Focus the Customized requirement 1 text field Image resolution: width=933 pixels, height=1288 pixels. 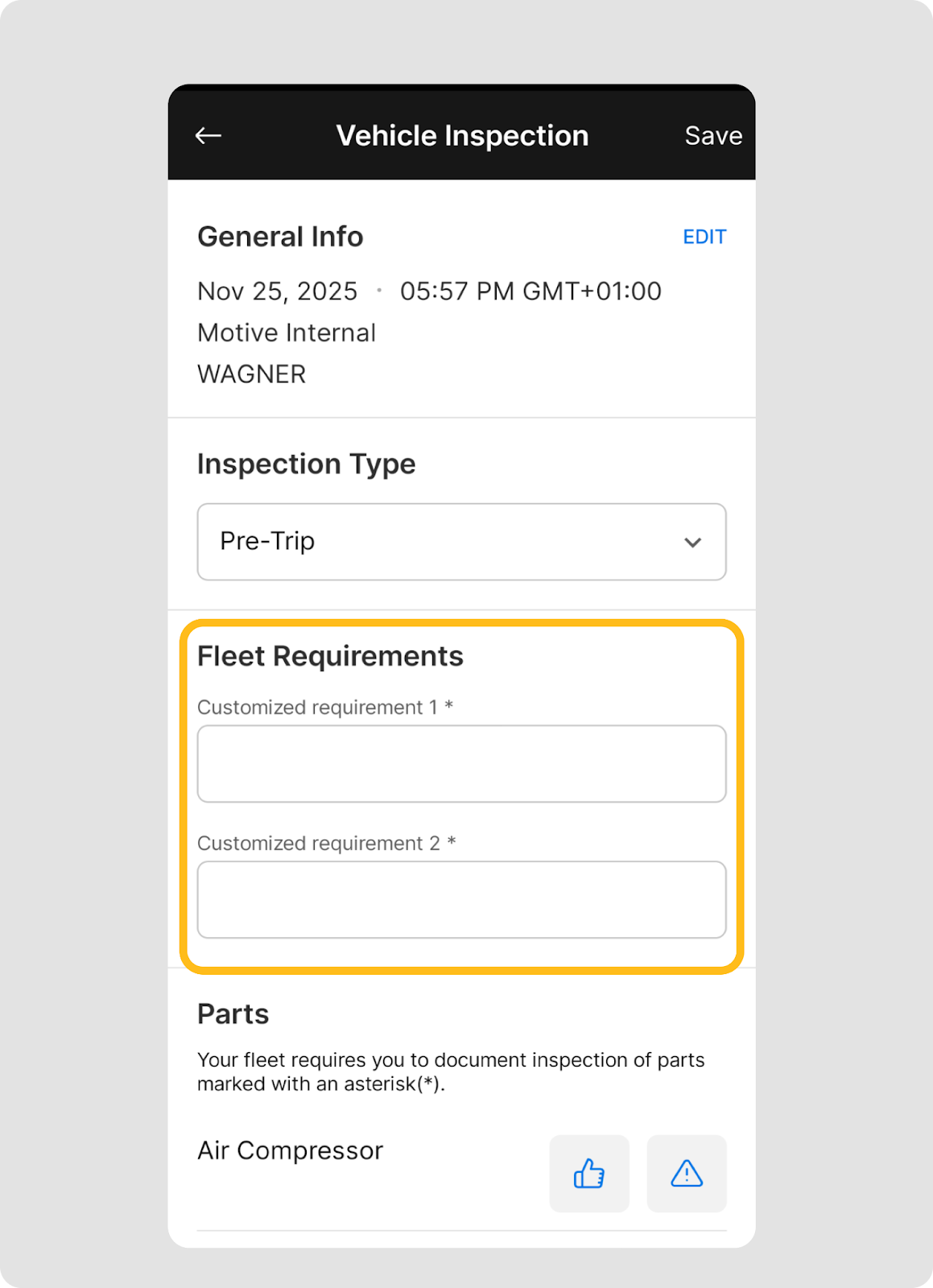tap(461, 764)
